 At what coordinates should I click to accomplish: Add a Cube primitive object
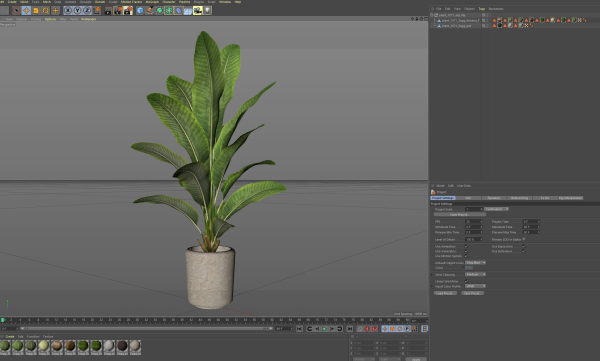pyautogui.click(x=140, y=10)
